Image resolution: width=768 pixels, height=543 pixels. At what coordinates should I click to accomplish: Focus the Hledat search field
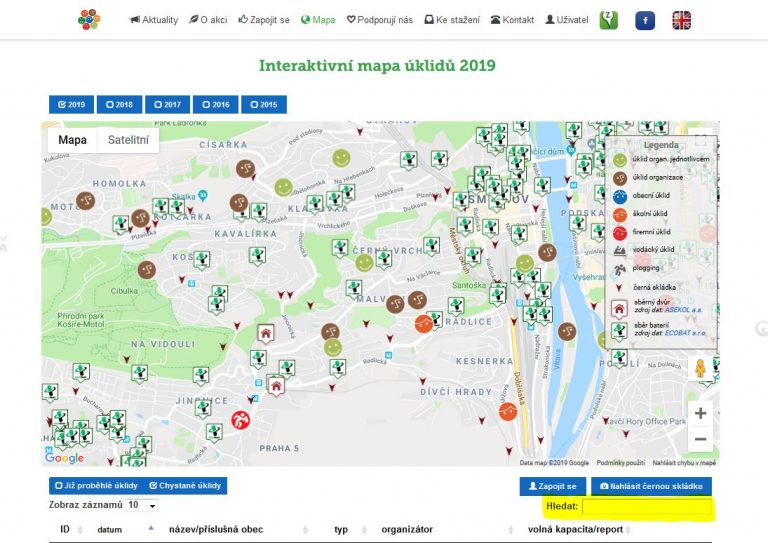646,507
